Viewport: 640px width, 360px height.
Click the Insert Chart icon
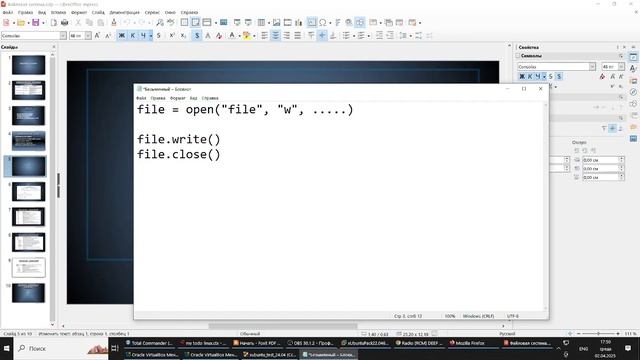(299, 22)
